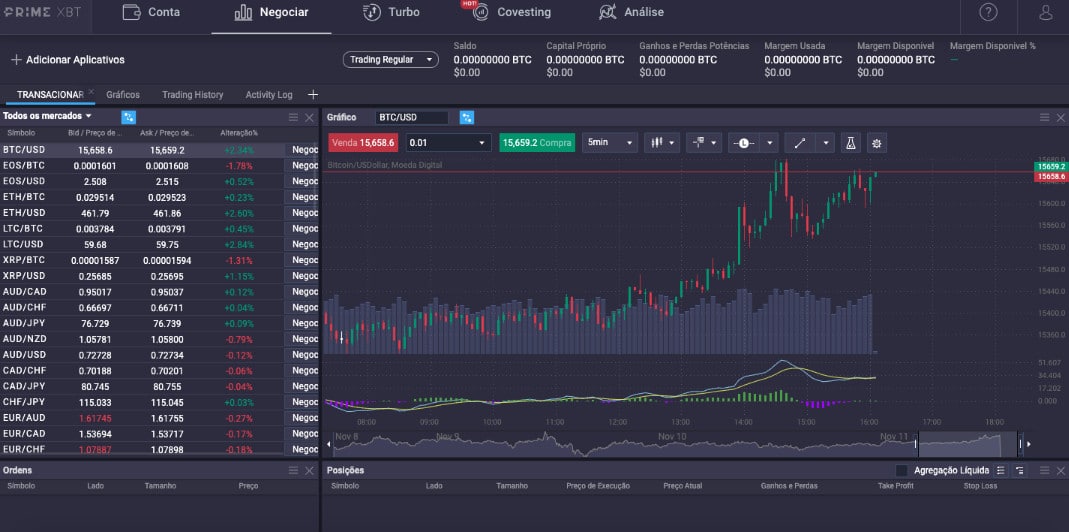Open the Turbo section

[391, 12]
